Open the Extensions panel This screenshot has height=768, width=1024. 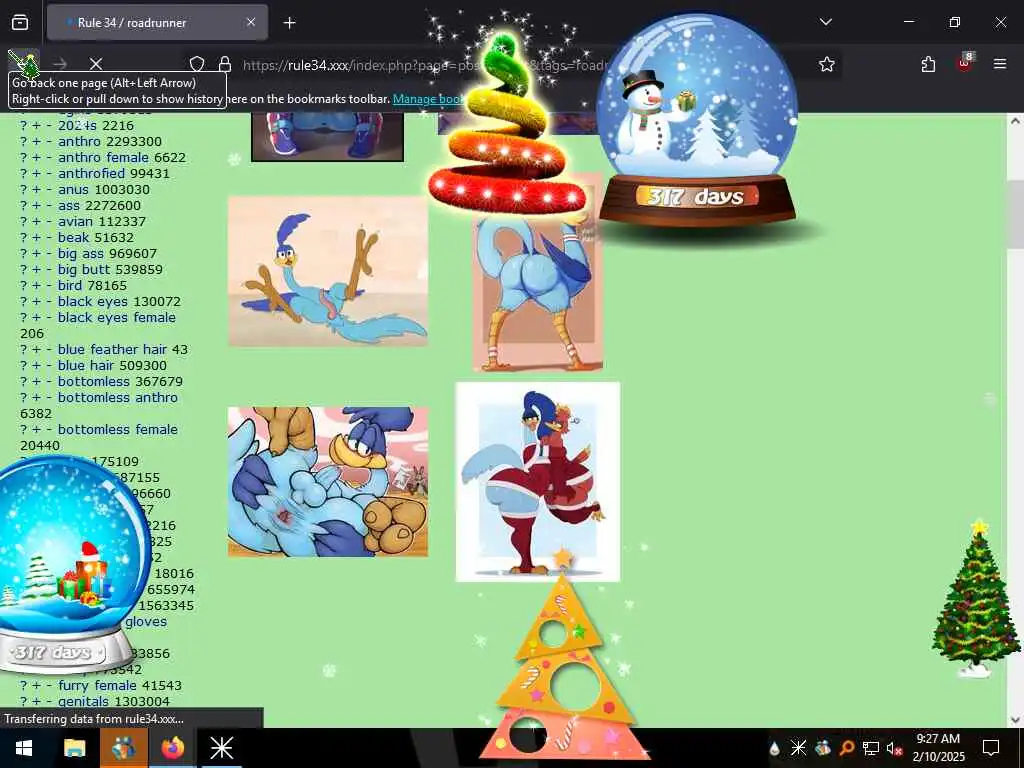coord(928,64)
